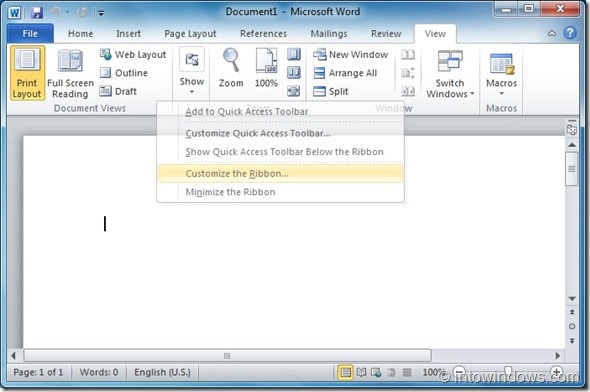Select Customize the Ribbon menu entry
This screenshot has width=590, height=392.
pos(280,173)
